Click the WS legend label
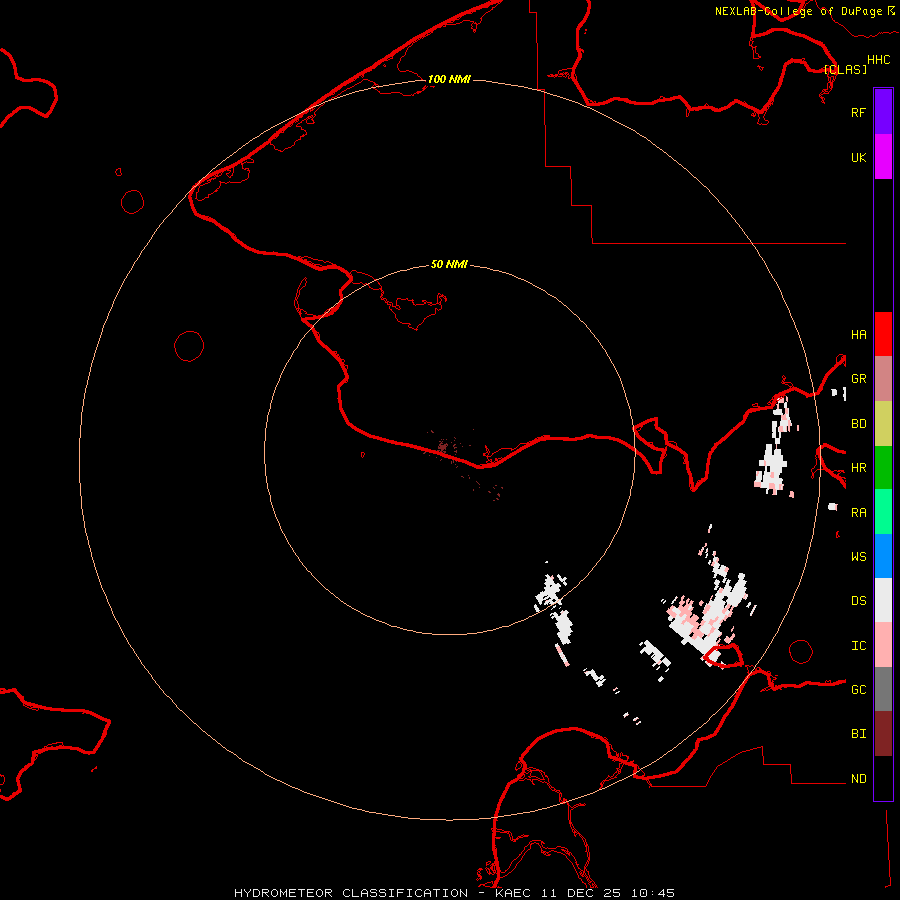The height and width of the screenshot is (900, 900). (858, 557)
